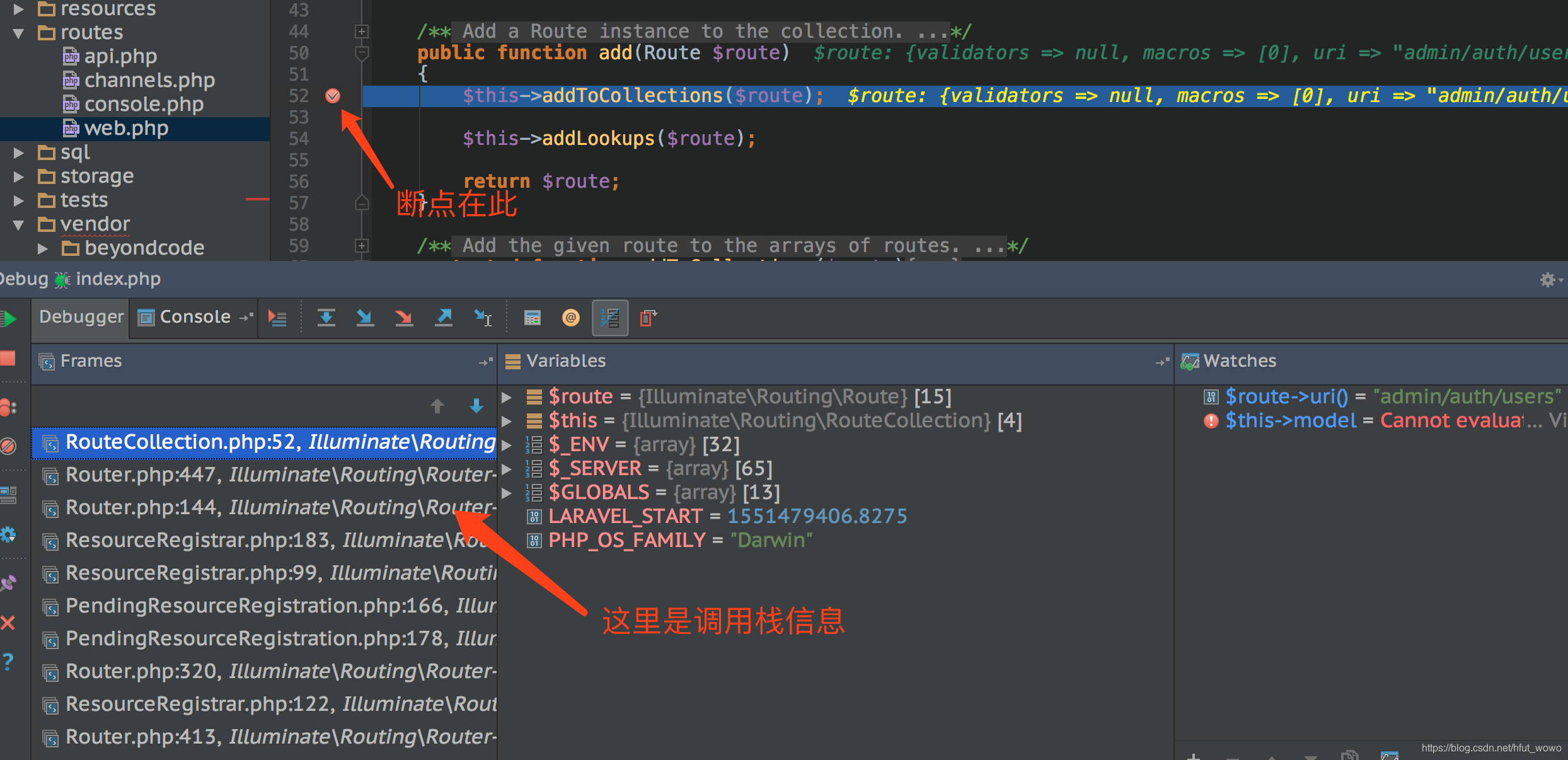
Task: Hide the Variables panel pin icon
Action: click(1162, 362)
